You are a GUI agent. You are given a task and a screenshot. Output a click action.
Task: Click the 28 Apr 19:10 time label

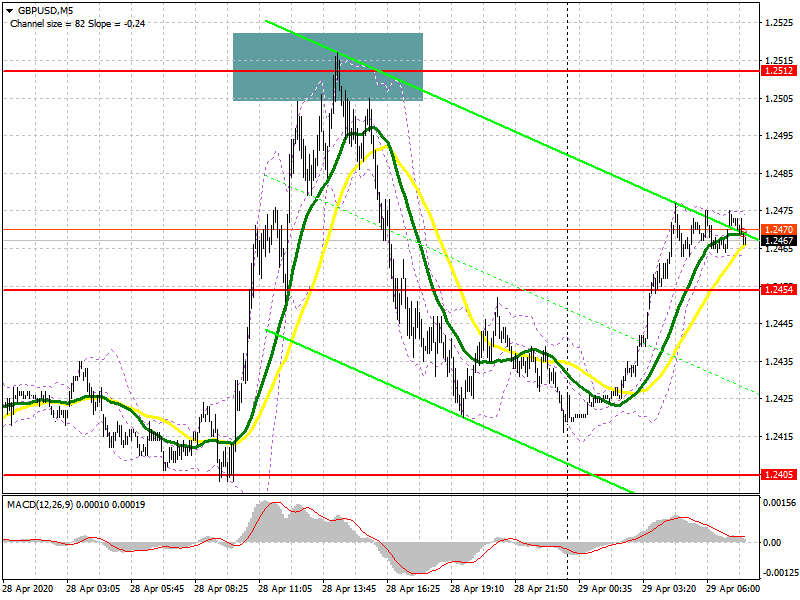tap(477, 589)
